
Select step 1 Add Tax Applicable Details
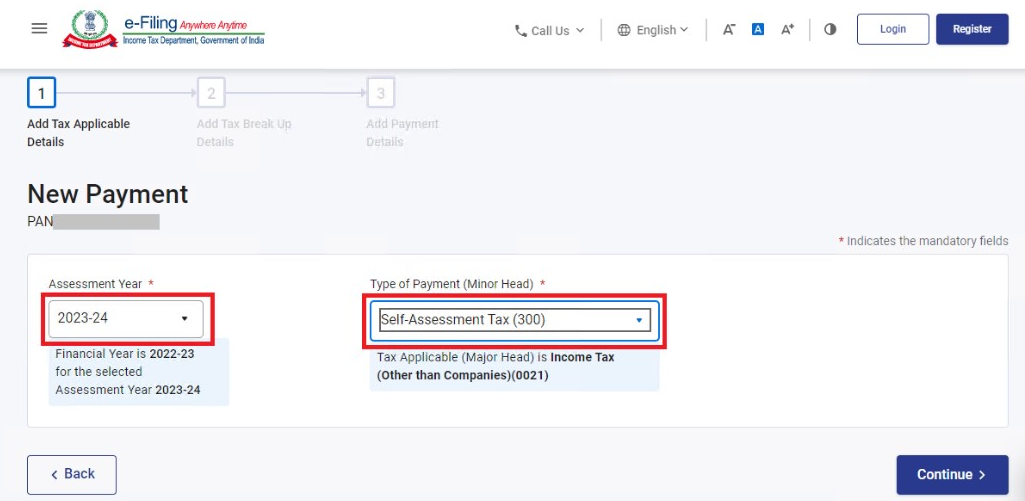click(41, 94)
